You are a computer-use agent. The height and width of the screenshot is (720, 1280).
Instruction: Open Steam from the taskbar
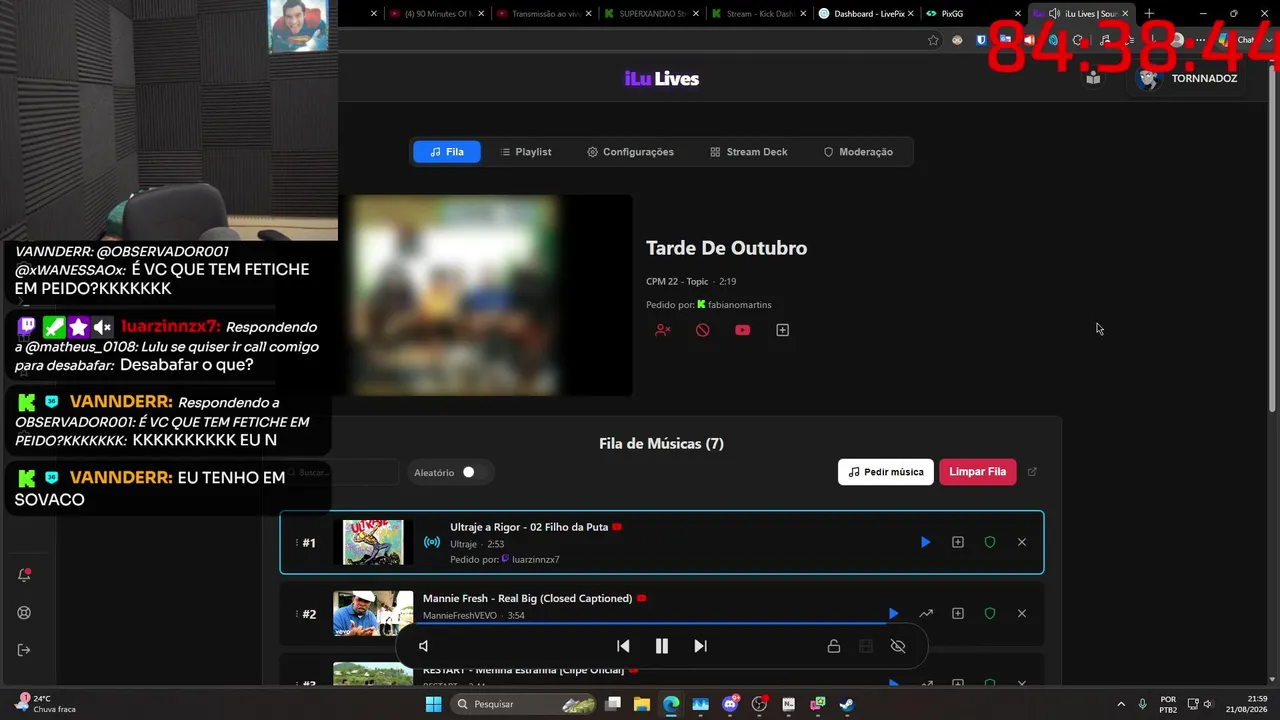click(x=846, y=704)
